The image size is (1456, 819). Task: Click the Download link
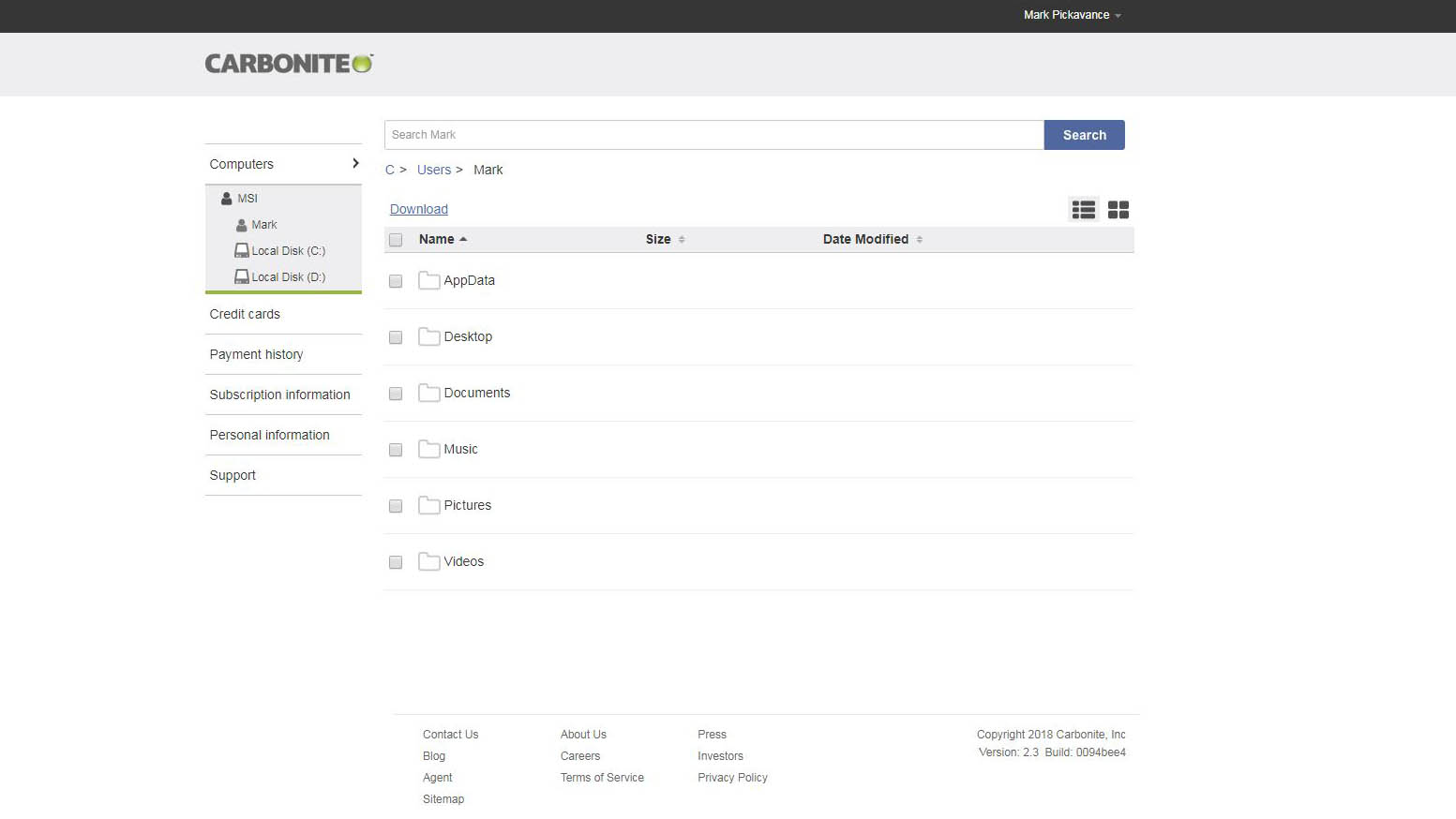coord(419,209)
